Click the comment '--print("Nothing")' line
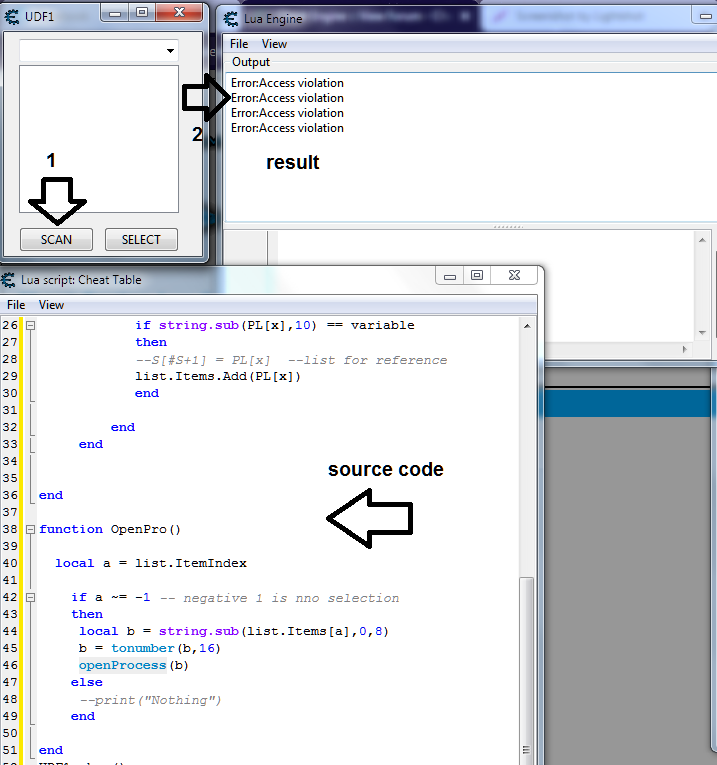 click(x=150, y=700)
